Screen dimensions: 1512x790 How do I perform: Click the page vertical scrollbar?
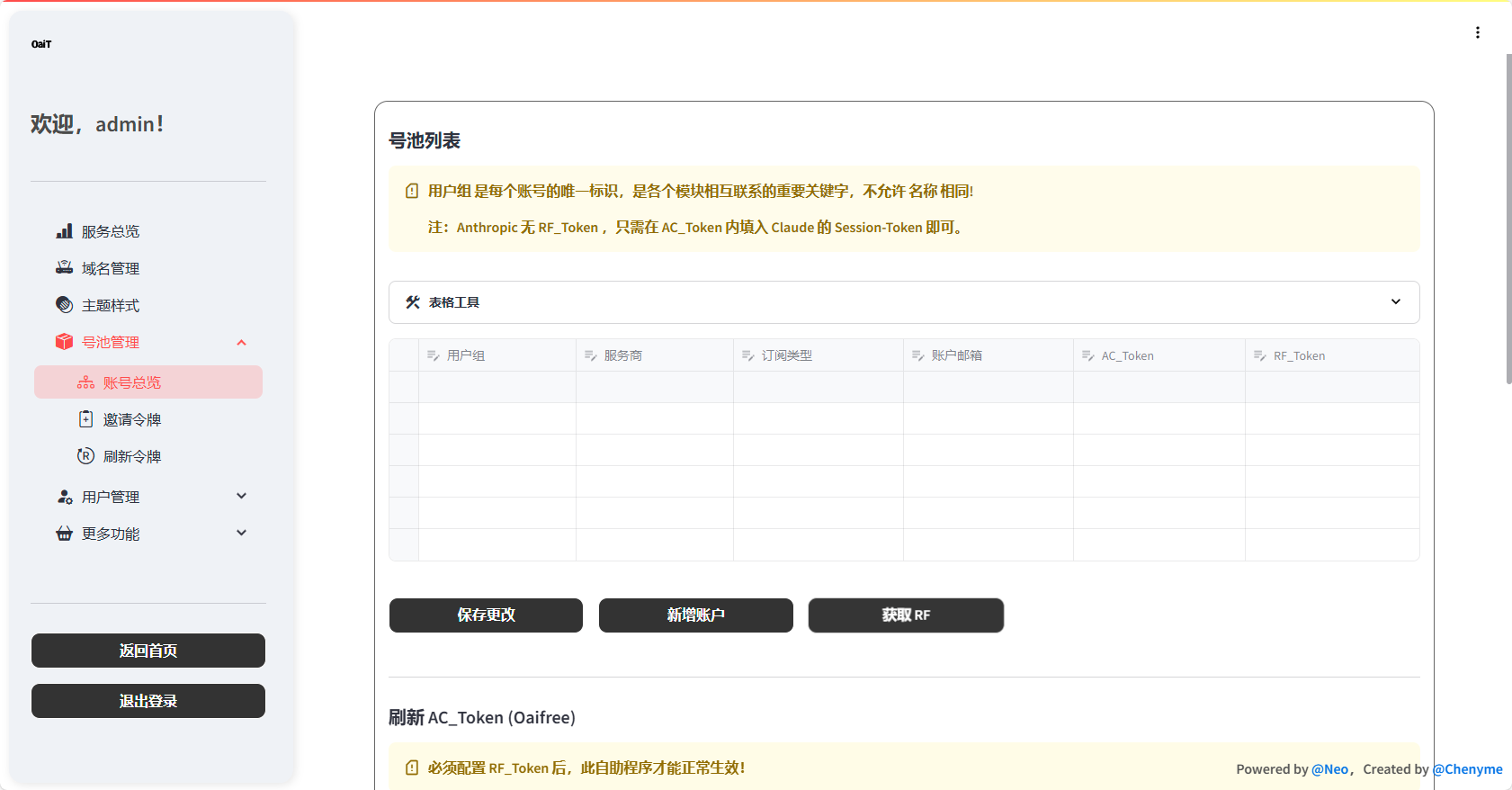coord(1508,219)
